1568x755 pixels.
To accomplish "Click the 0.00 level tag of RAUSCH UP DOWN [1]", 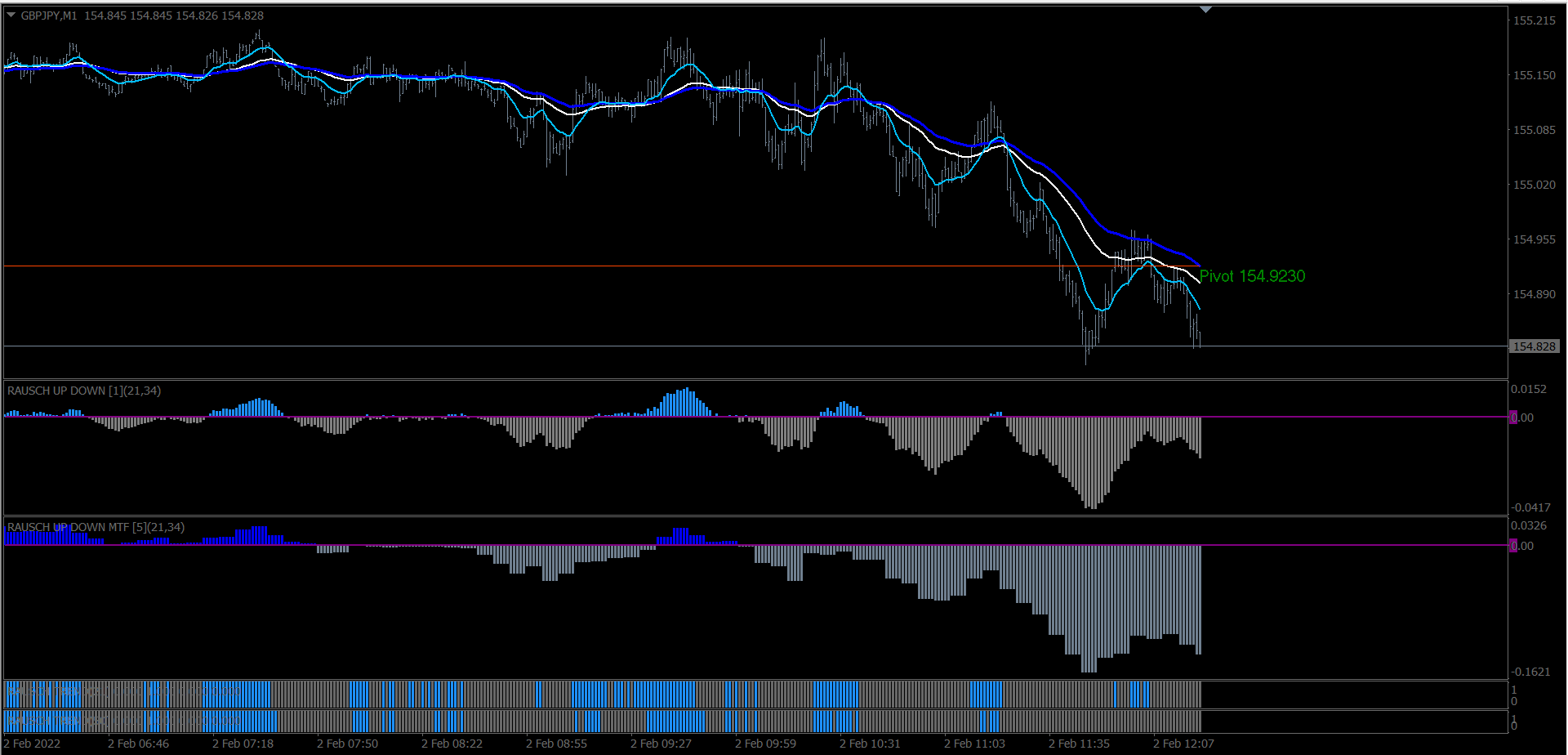I will (x=1521, y=418).
